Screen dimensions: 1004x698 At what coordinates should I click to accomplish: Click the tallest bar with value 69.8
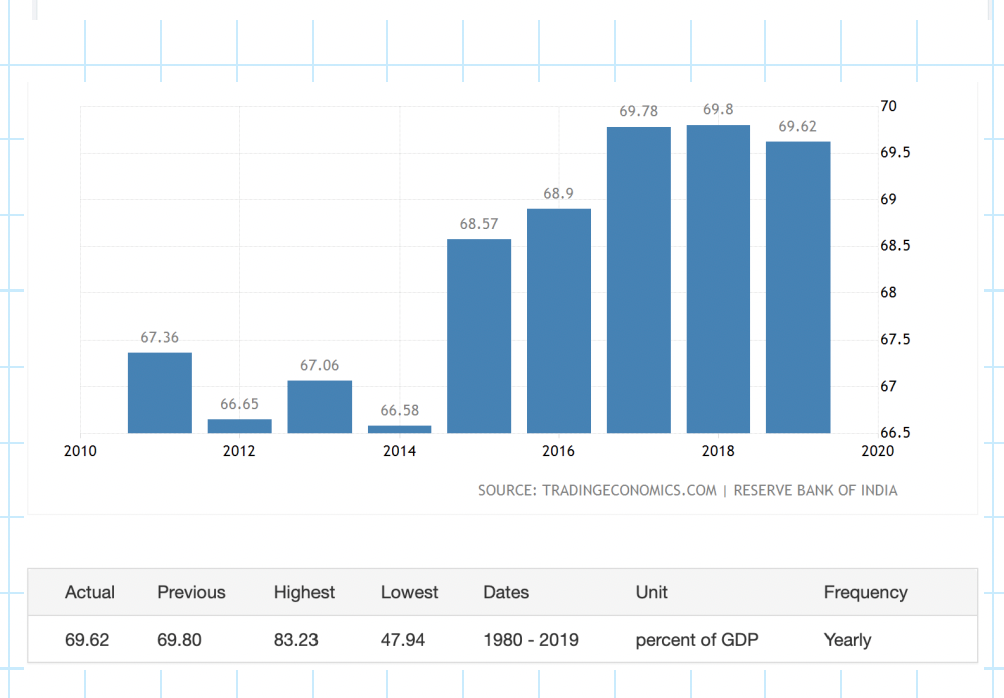[718, 279]
